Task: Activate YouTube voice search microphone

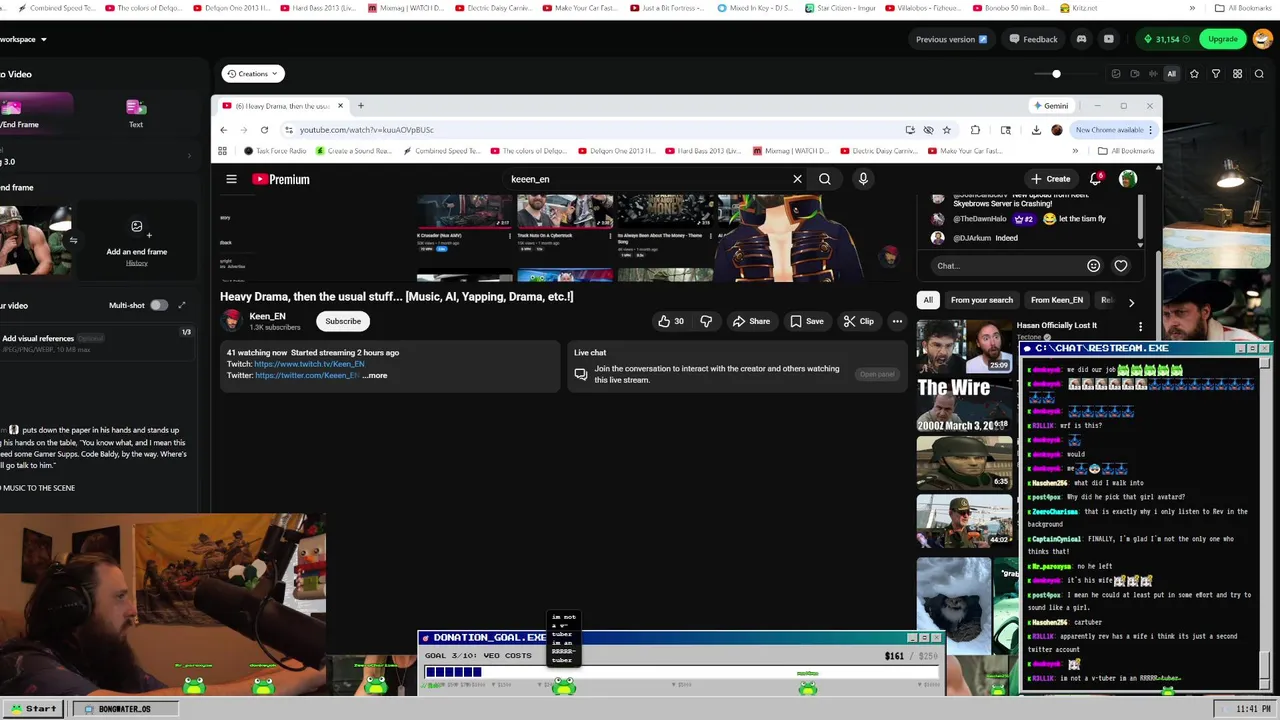Action: coord(863,179)
